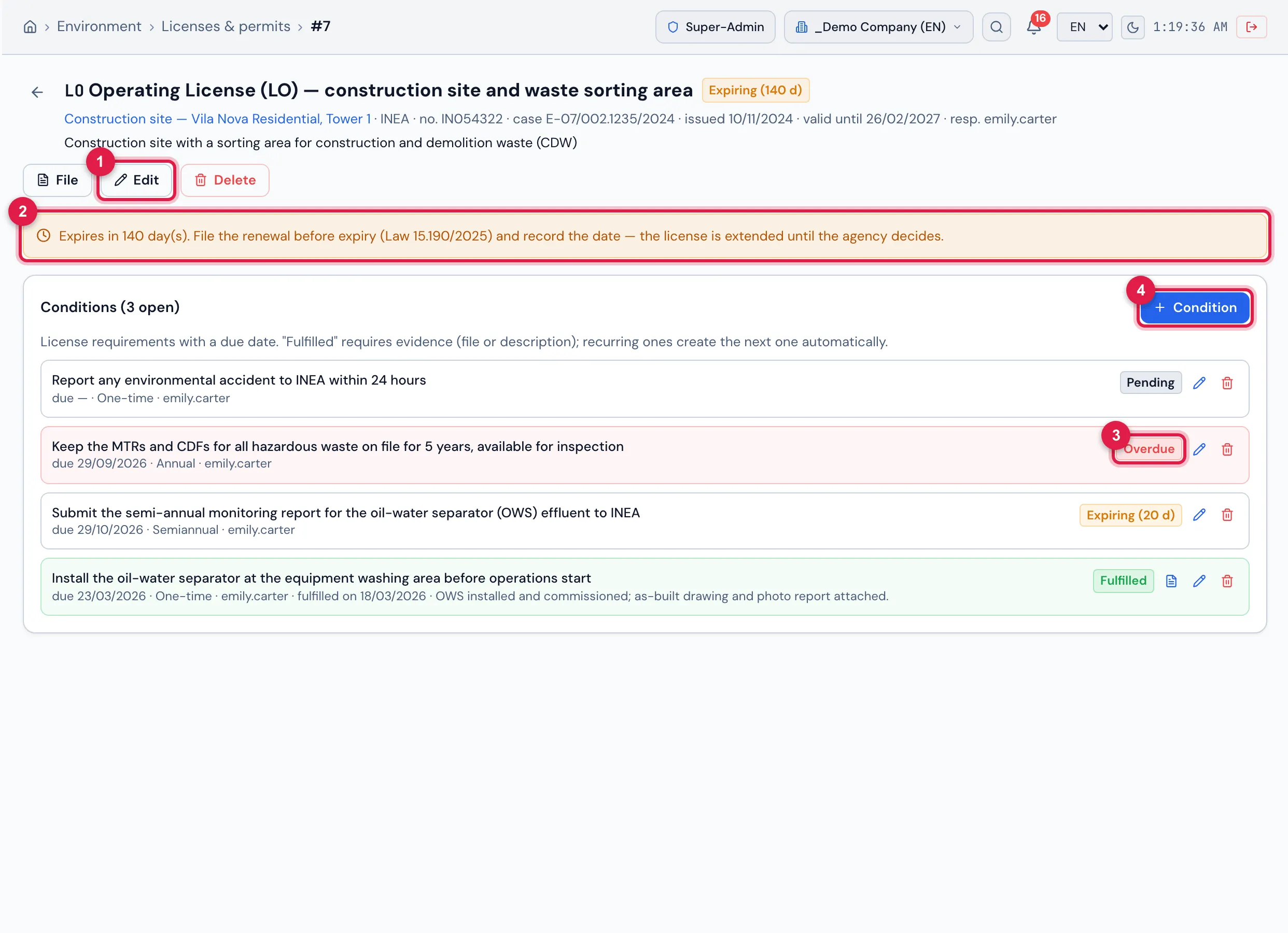This screenshot has height=933, width=1288.
Task: Go to home via breadcrumb house icon
Action: 30,26
